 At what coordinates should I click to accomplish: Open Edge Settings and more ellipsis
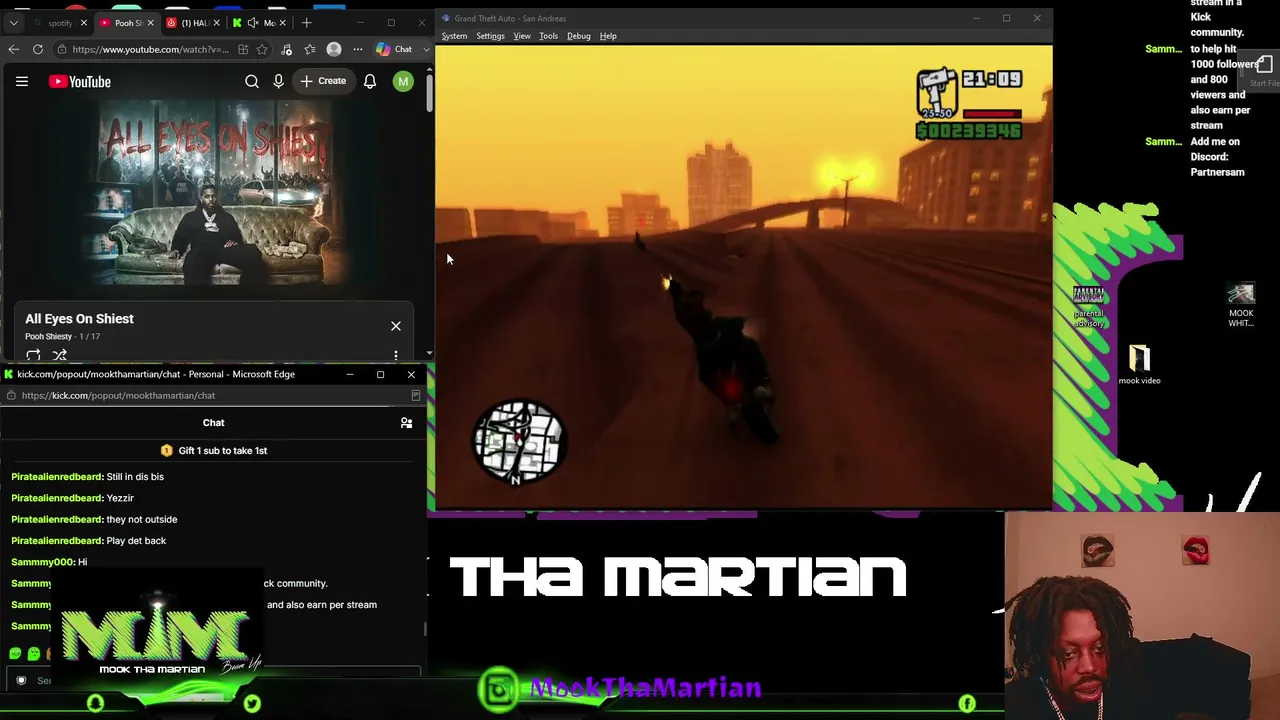click(x=358, y=49)
